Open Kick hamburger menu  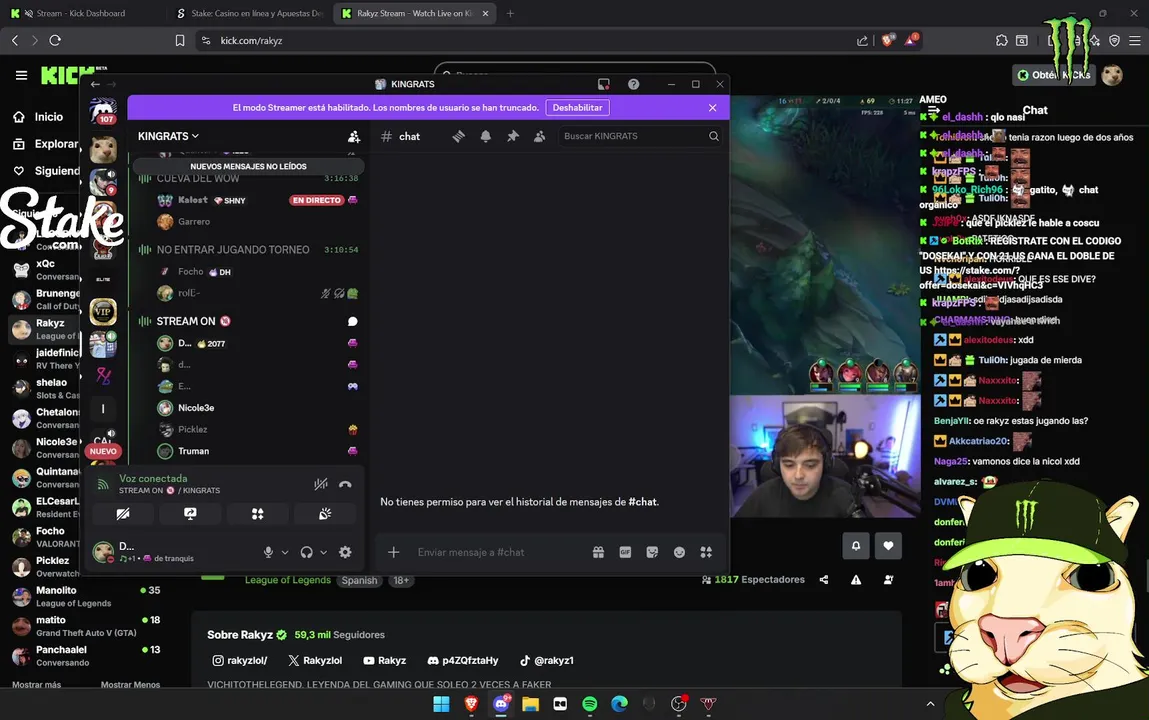pyautogui.click(x=21, y=75)
